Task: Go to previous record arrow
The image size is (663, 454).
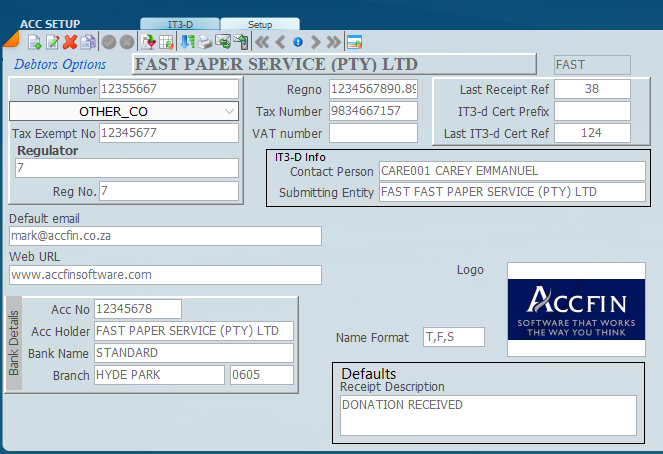Action: pos(280,42)
